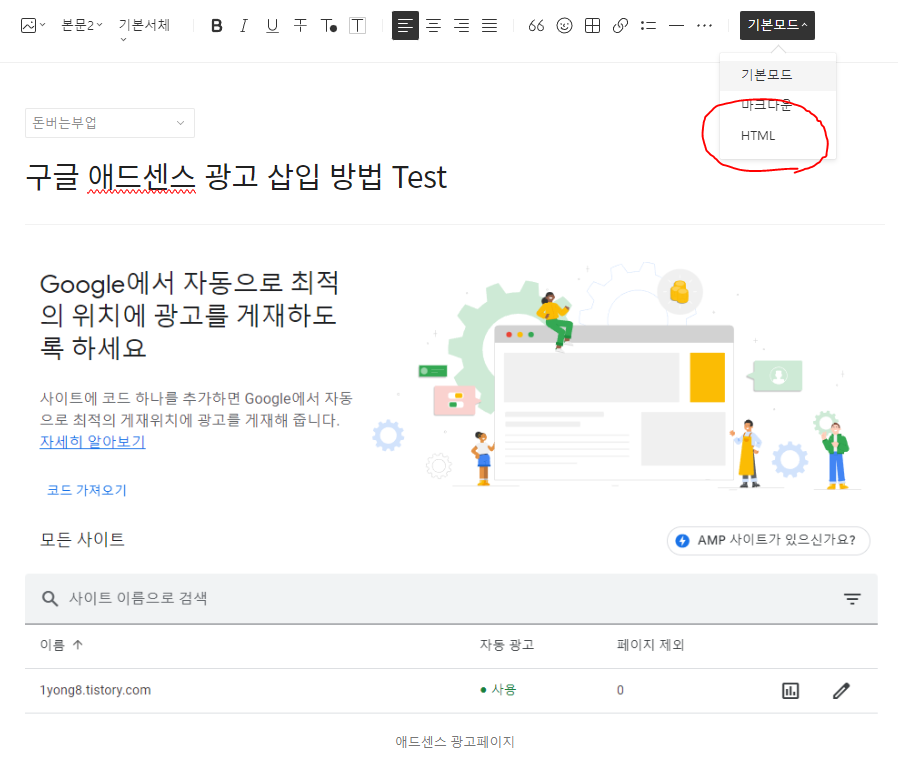View report chart for 1yong8.tistory.com
Screen dimensions: 898x762
[x=790, y=691]
